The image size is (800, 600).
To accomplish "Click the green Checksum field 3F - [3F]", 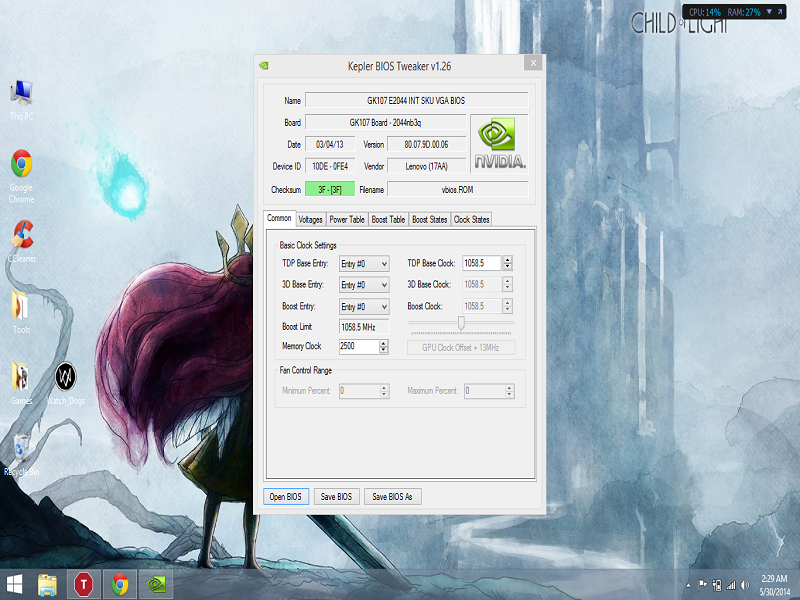I will tap(330, 189).
